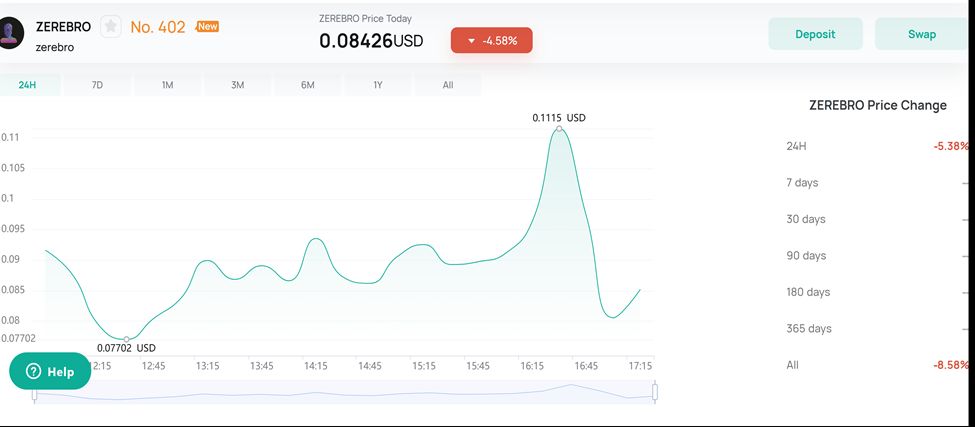The image size is (975, 427).
Task: Click the ZEREBRO token avatar icon
Action: click(x=10, y=33)
